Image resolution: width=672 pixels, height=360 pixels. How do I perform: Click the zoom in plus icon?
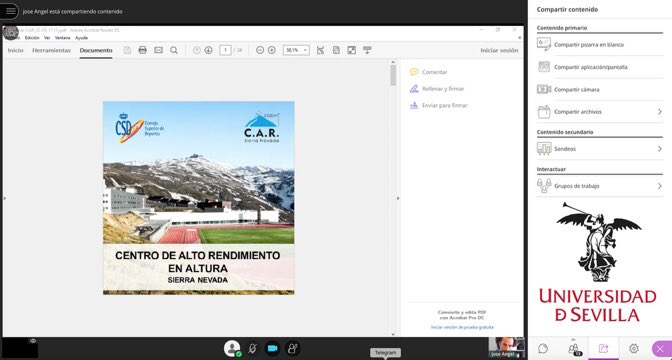[272, 50]
